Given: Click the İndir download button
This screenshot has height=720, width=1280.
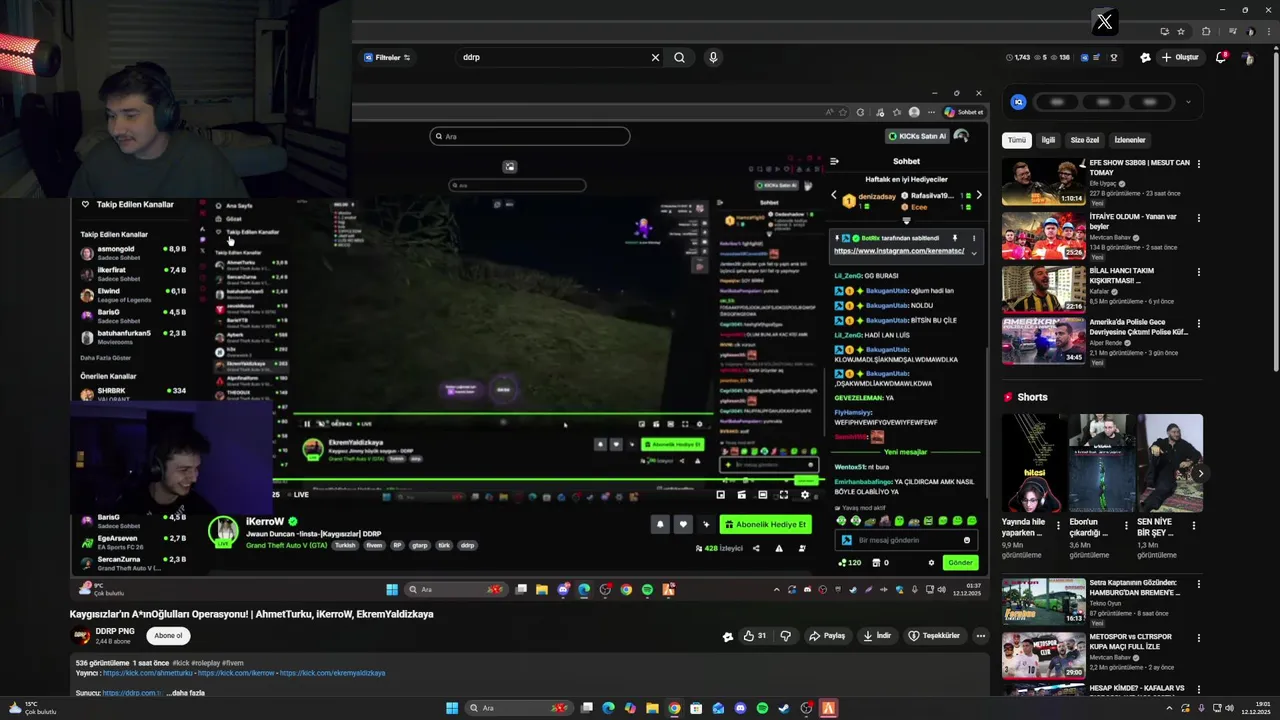Looking at the screenshot, I should point(877,636).
